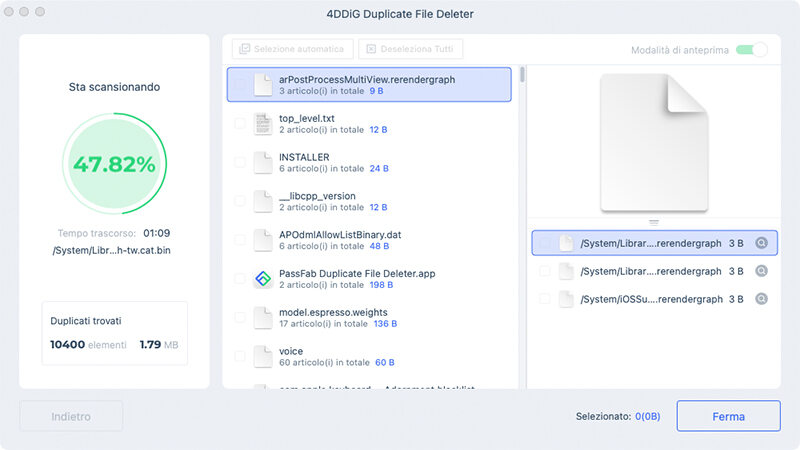Click the magnifier icon beside the /System/iOSSu path
The image size is (800, 450).
[761, 299]
